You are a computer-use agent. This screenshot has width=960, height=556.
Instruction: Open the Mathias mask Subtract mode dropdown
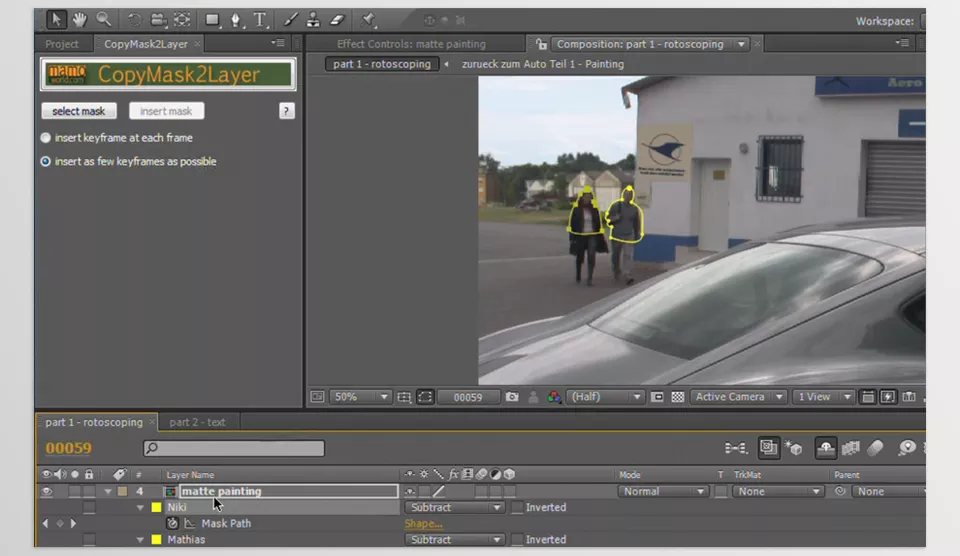pyautogui.click(x=454, y=539)
